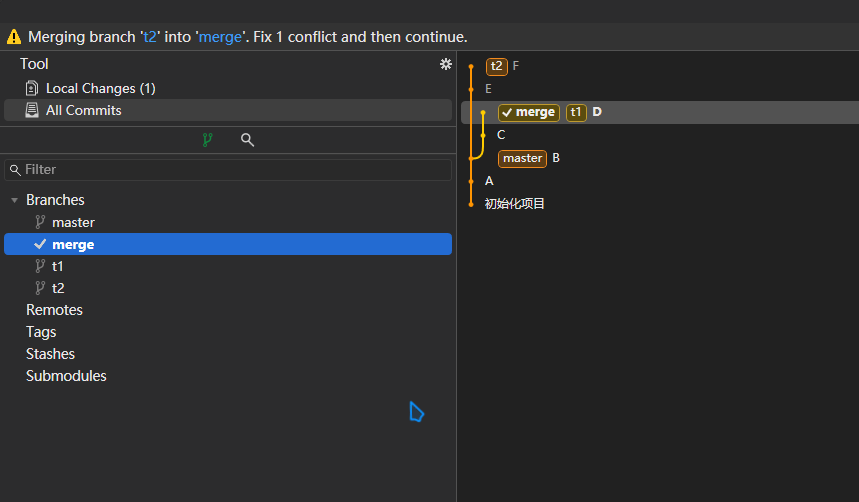Viewport: 859px width, 502px height.
Task: Expand the Remotes section
Action: tap(54, 310)
